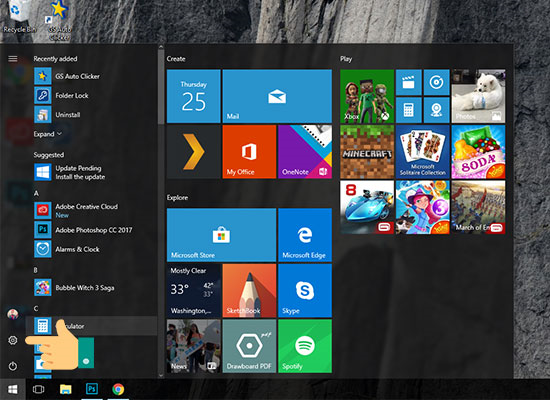550x400 pixels.
Task: Jump to letter B in app list
Action: tap(35, 270)
